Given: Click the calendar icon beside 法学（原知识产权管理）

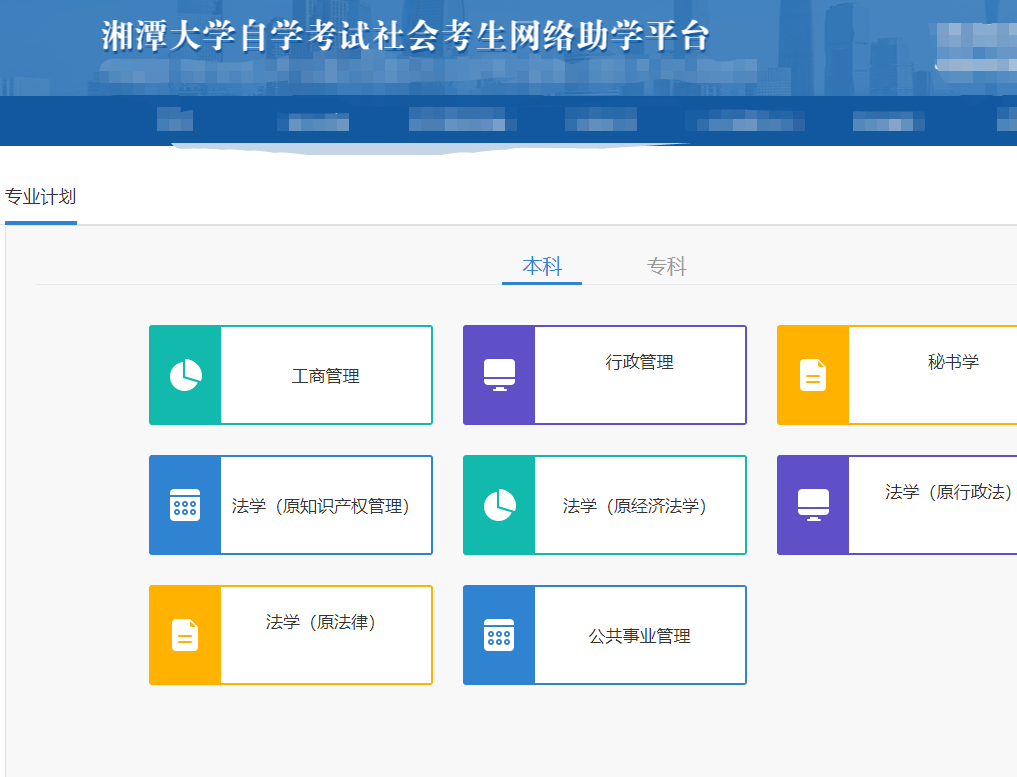Looking at the screenshot, I should 185,505.
